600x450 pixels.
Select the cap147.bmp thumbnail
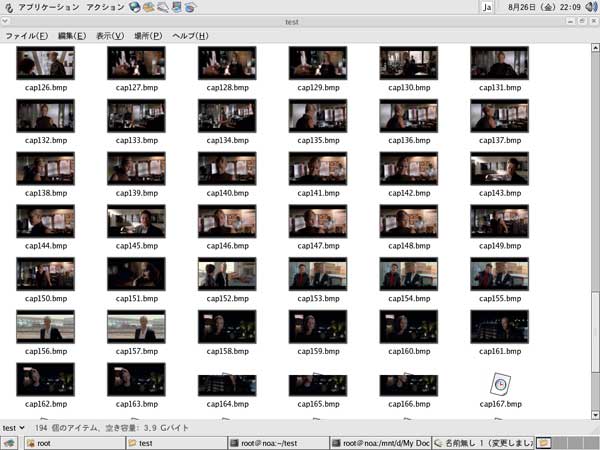(x=318, y=221)
